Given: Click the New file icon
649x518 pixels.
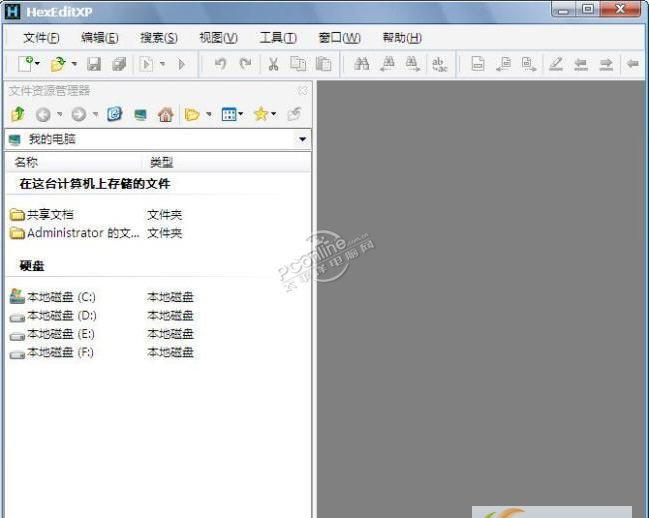Looking at the screenshot, I should (x=25, y=64).
